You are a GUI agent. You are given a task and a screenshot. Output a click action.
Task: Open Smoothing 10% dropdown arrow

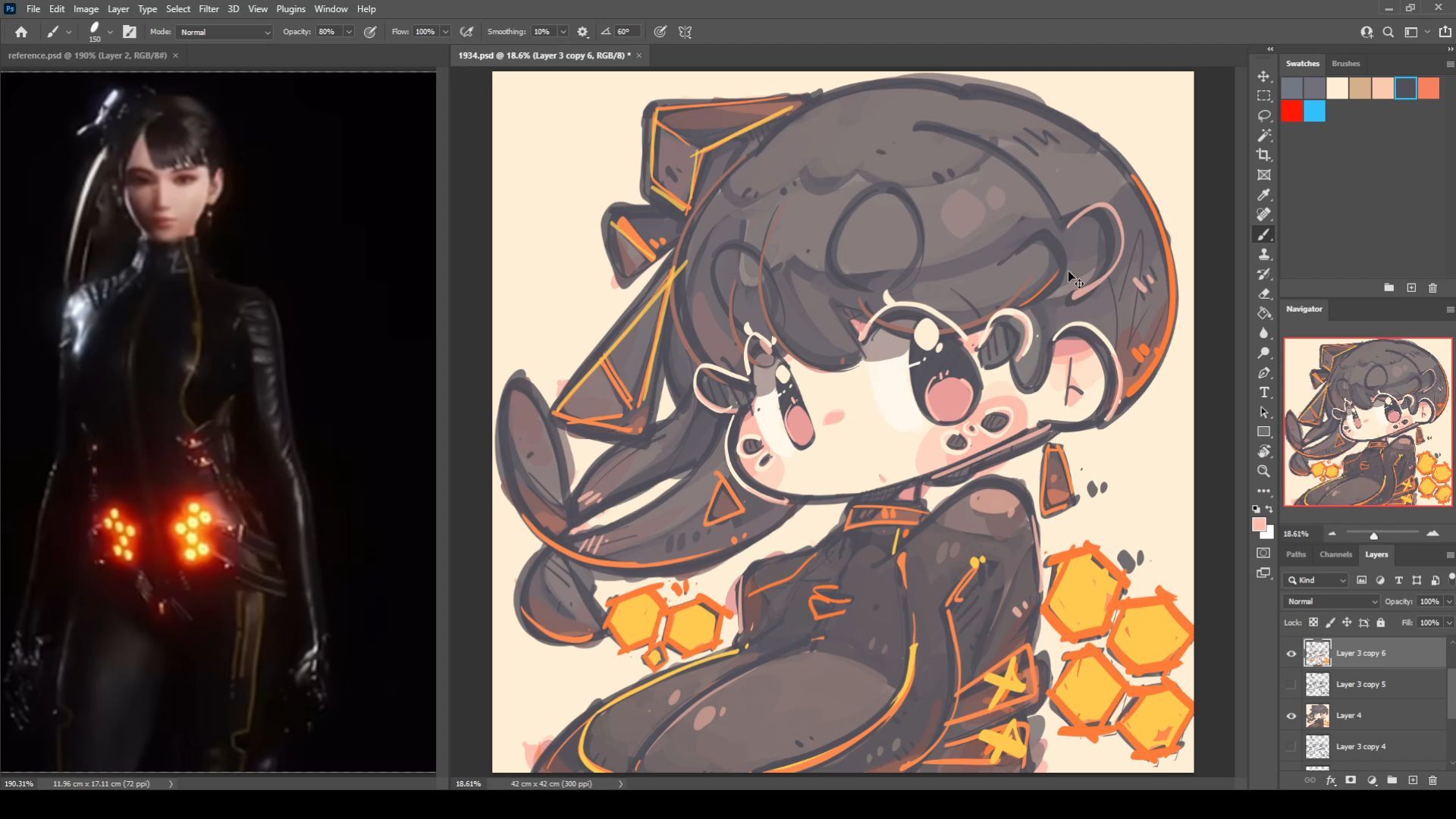click(x=563, y=32)
